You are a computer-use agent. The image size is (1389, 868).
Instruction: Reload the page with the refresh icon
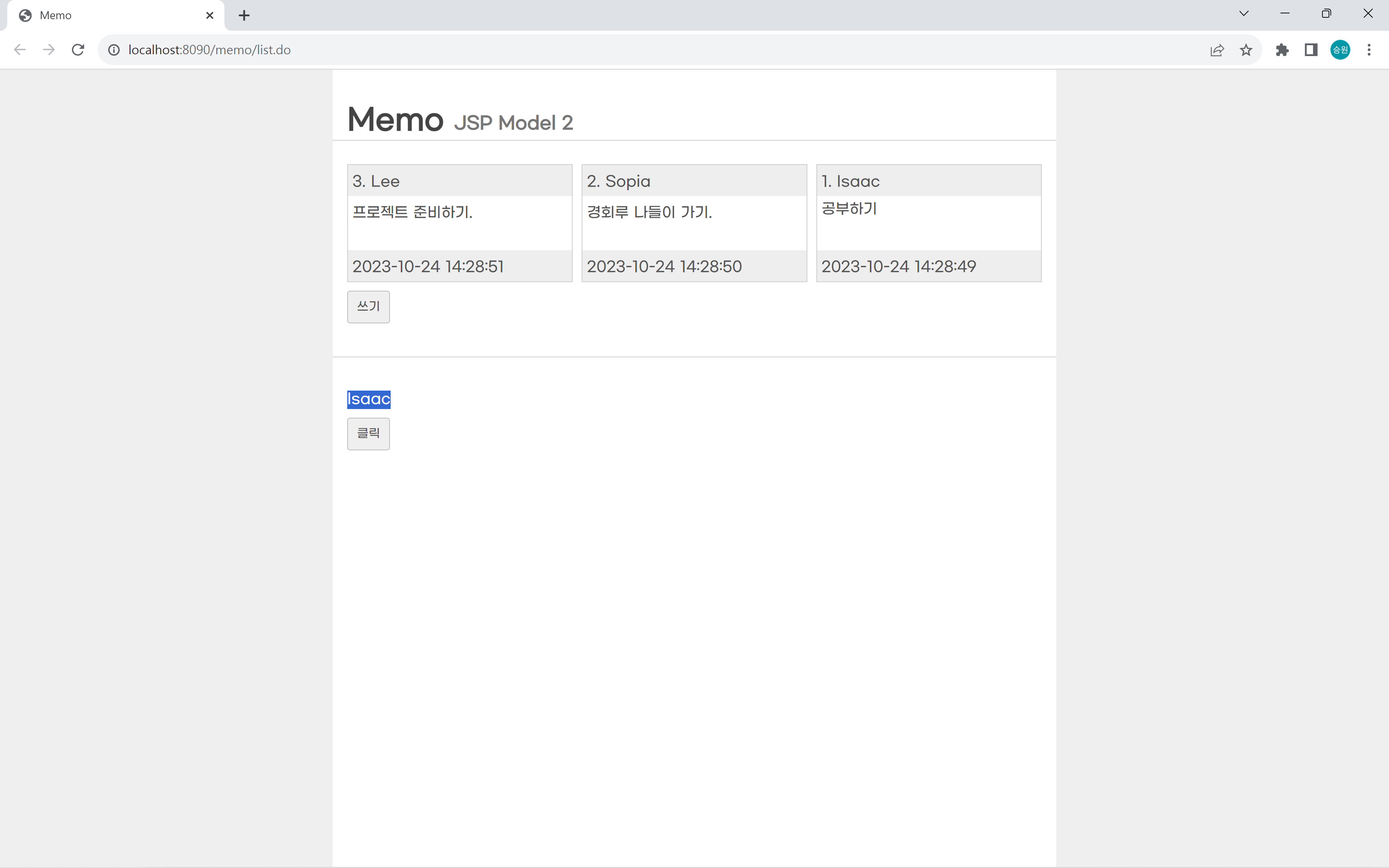(x=78, y=50)
